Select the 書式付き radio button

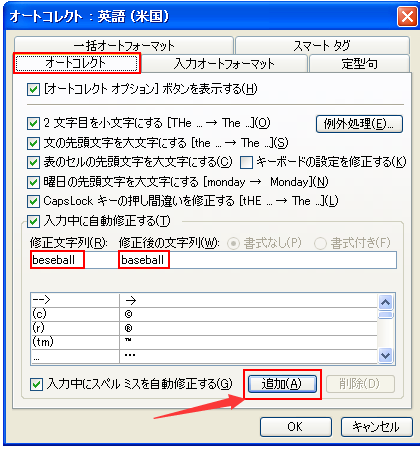[x=320, y=243]
